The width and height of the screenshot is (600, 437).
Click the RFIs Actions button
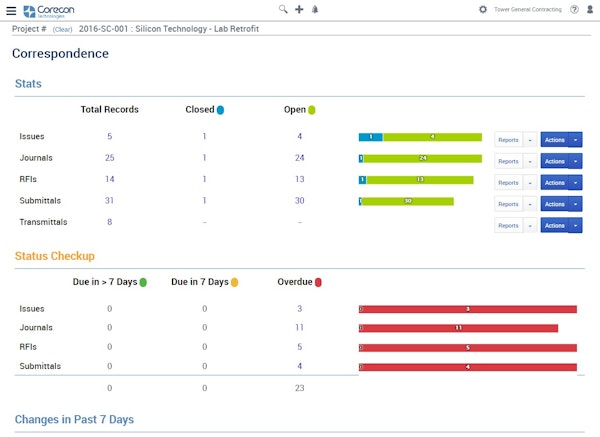[554, 182]
